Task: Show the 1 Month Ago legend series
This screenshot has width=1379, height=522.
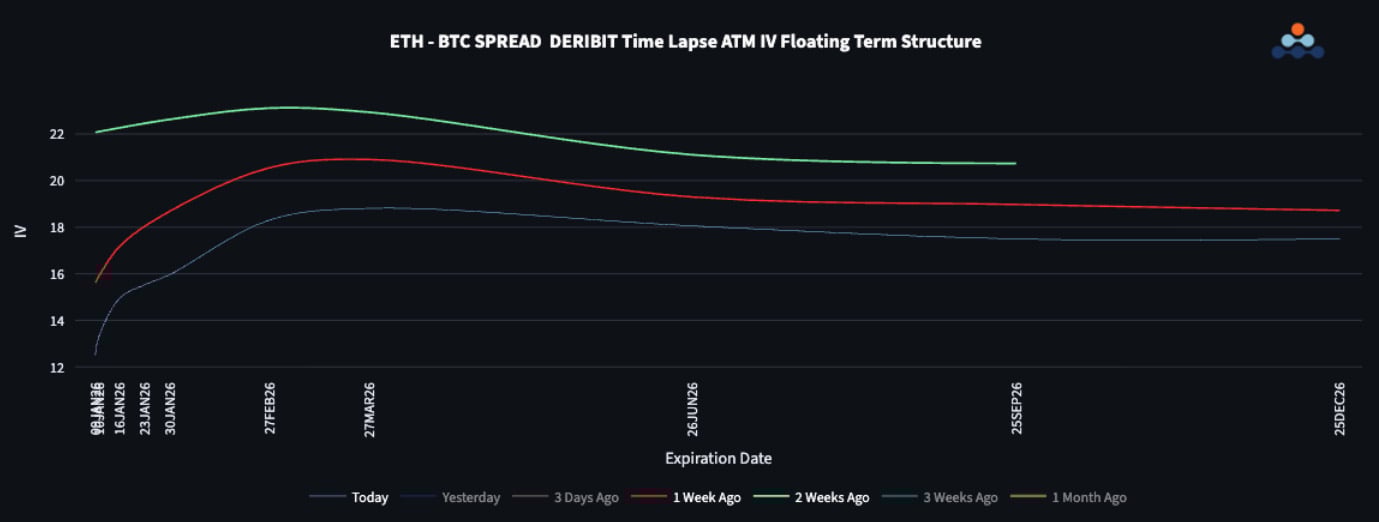Action: [1088, 497]
